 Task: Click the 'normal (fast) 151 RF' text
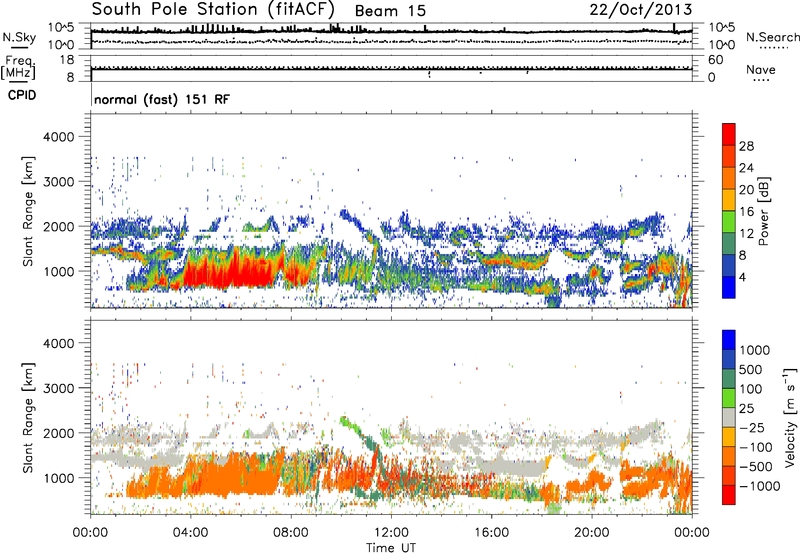162,99
